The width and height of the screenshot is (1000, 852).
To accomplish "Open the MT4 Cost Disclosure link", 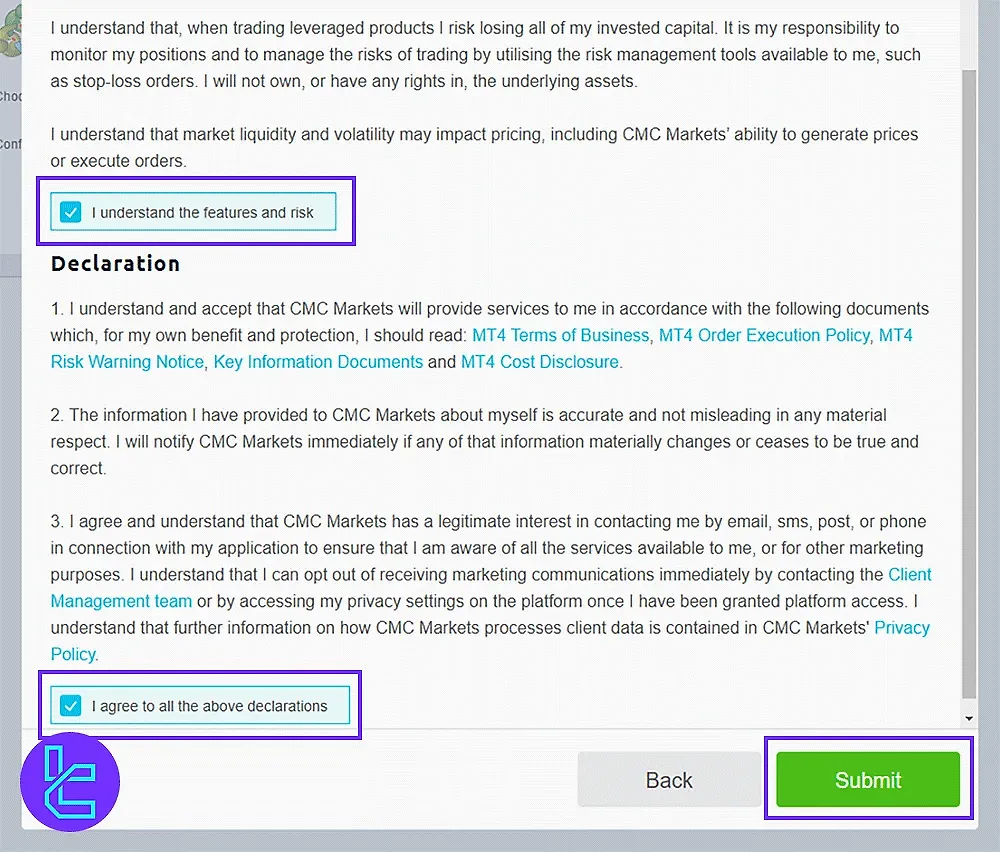I will 540,362.
